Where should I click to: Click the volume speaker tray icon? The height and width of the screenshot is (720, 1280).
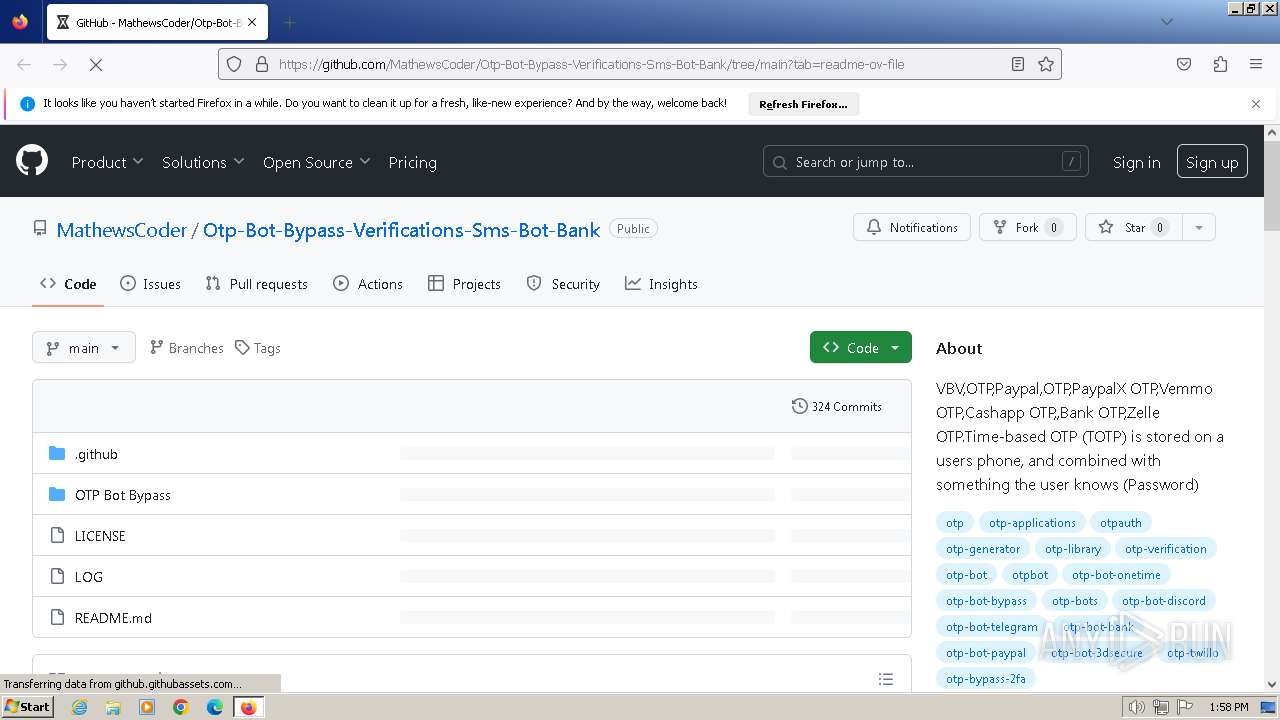tap(1136, 707)
